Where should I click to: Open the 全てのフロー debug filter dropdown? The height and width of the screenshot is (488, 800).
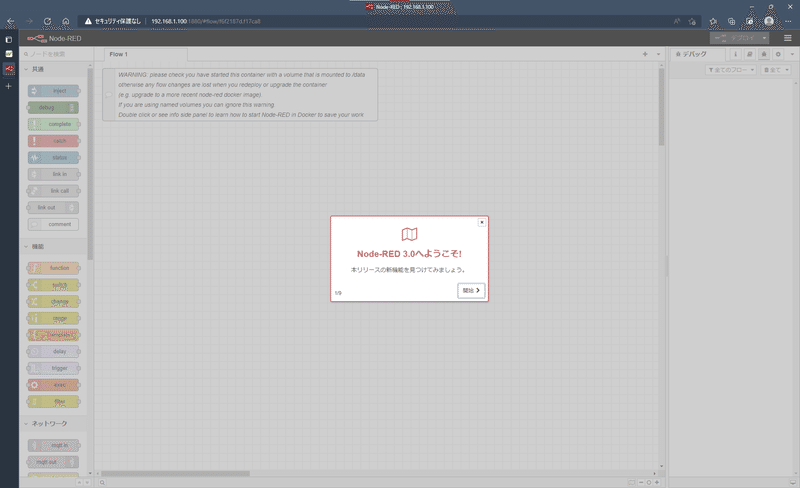click(x=731, y=70)
